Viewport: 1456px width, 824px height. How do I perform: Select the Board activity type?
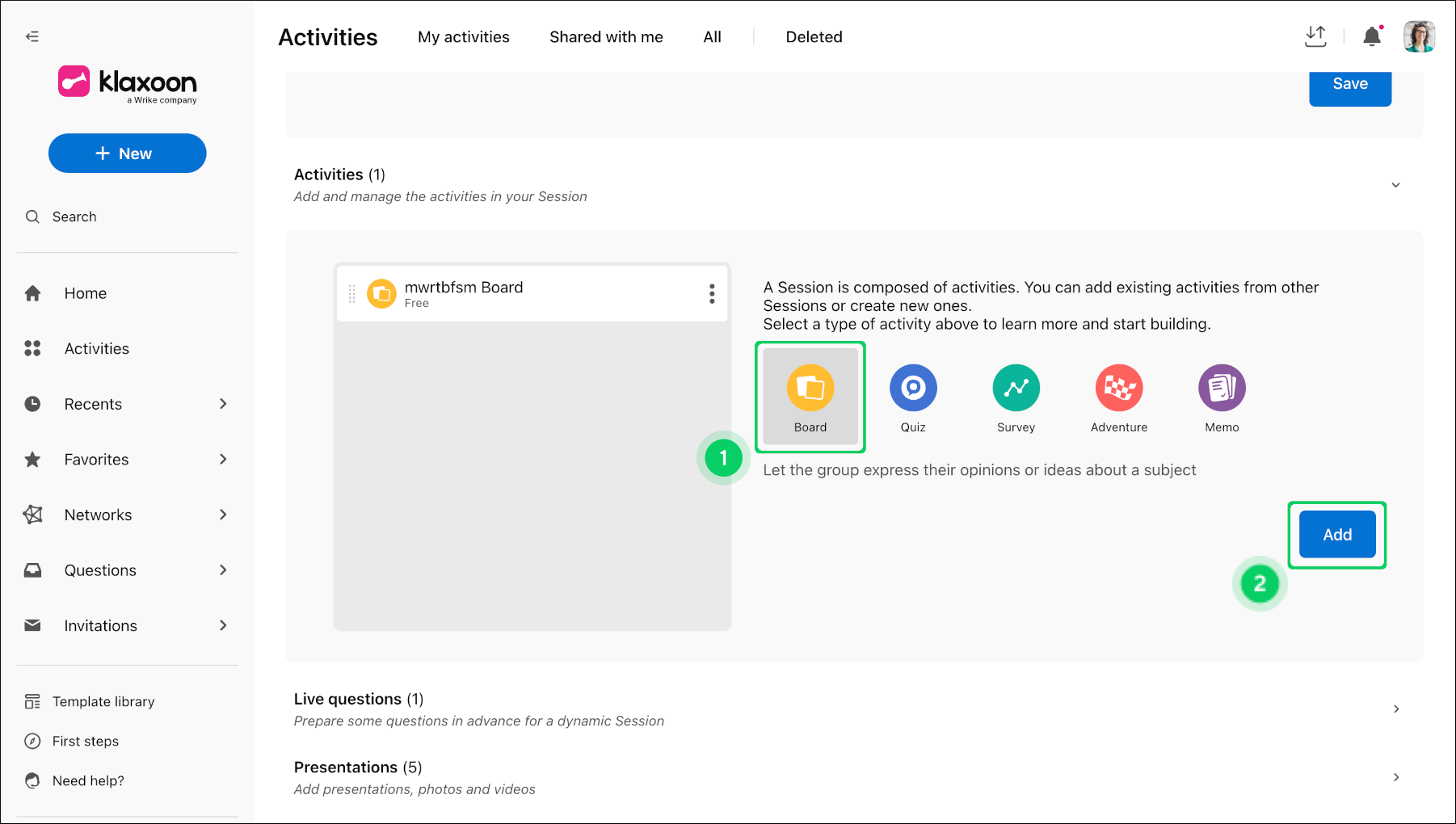810,396
